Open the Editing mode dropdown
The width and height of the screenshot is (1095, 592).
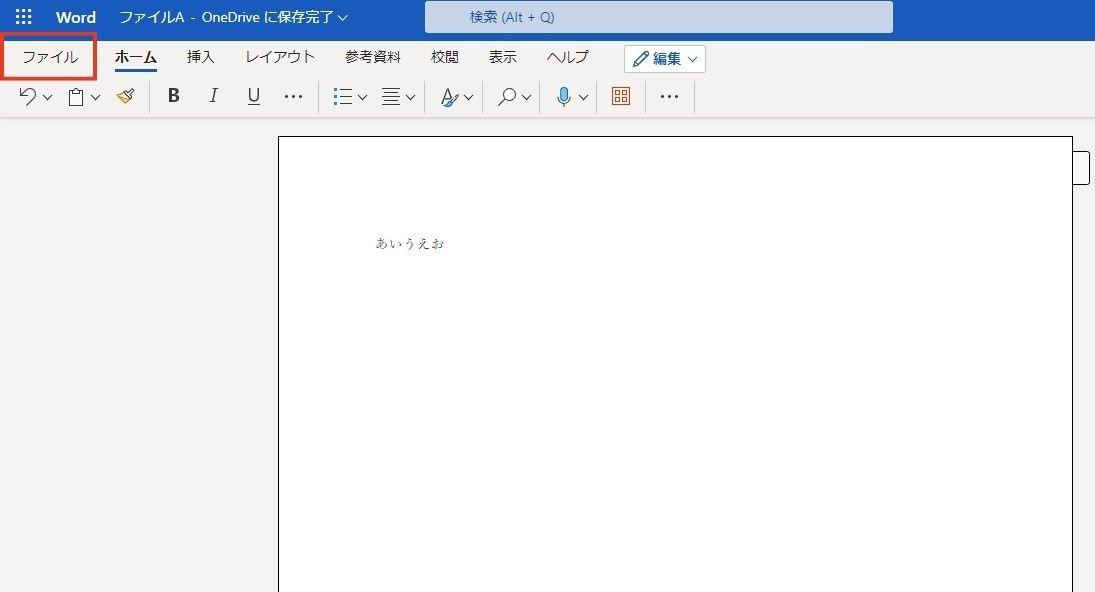(664, 58)
